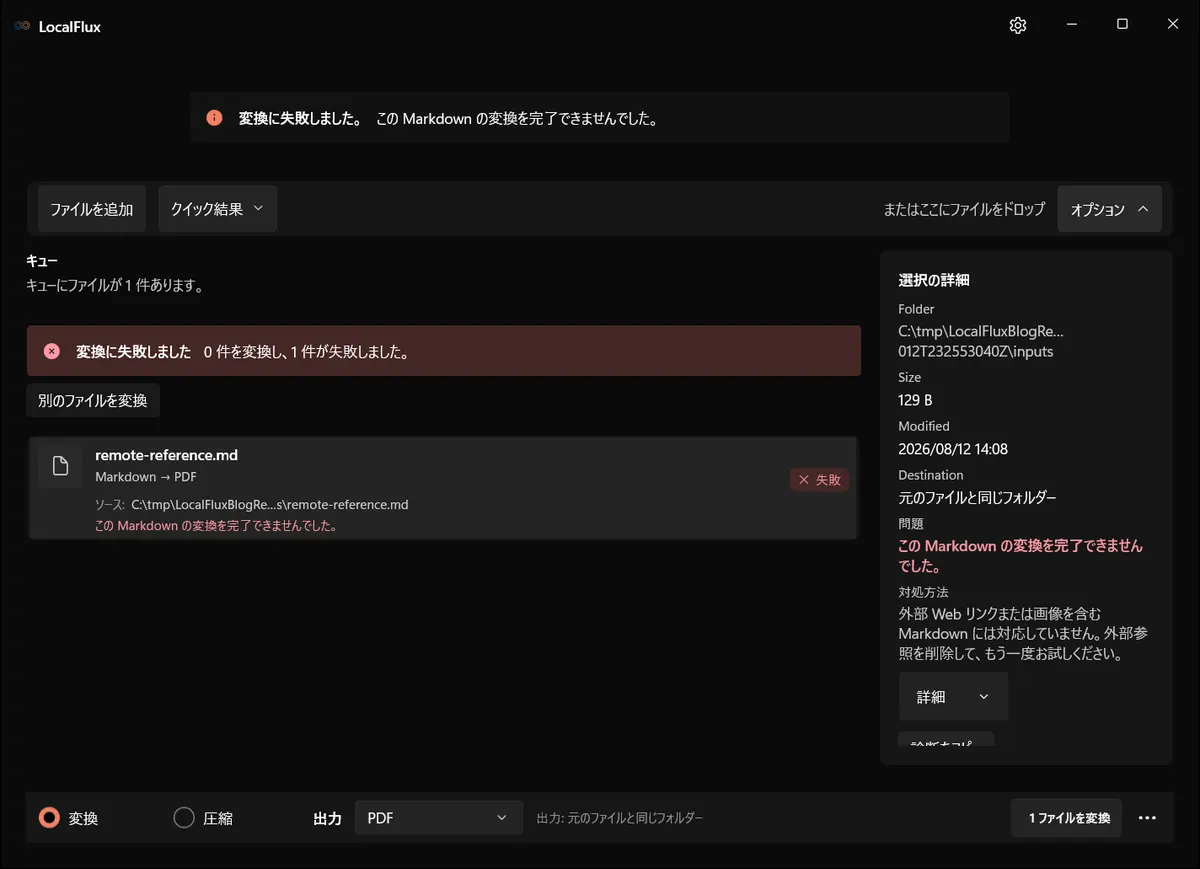Click またはここにファイルをドロップ drop area text

[x=964, y=209]
